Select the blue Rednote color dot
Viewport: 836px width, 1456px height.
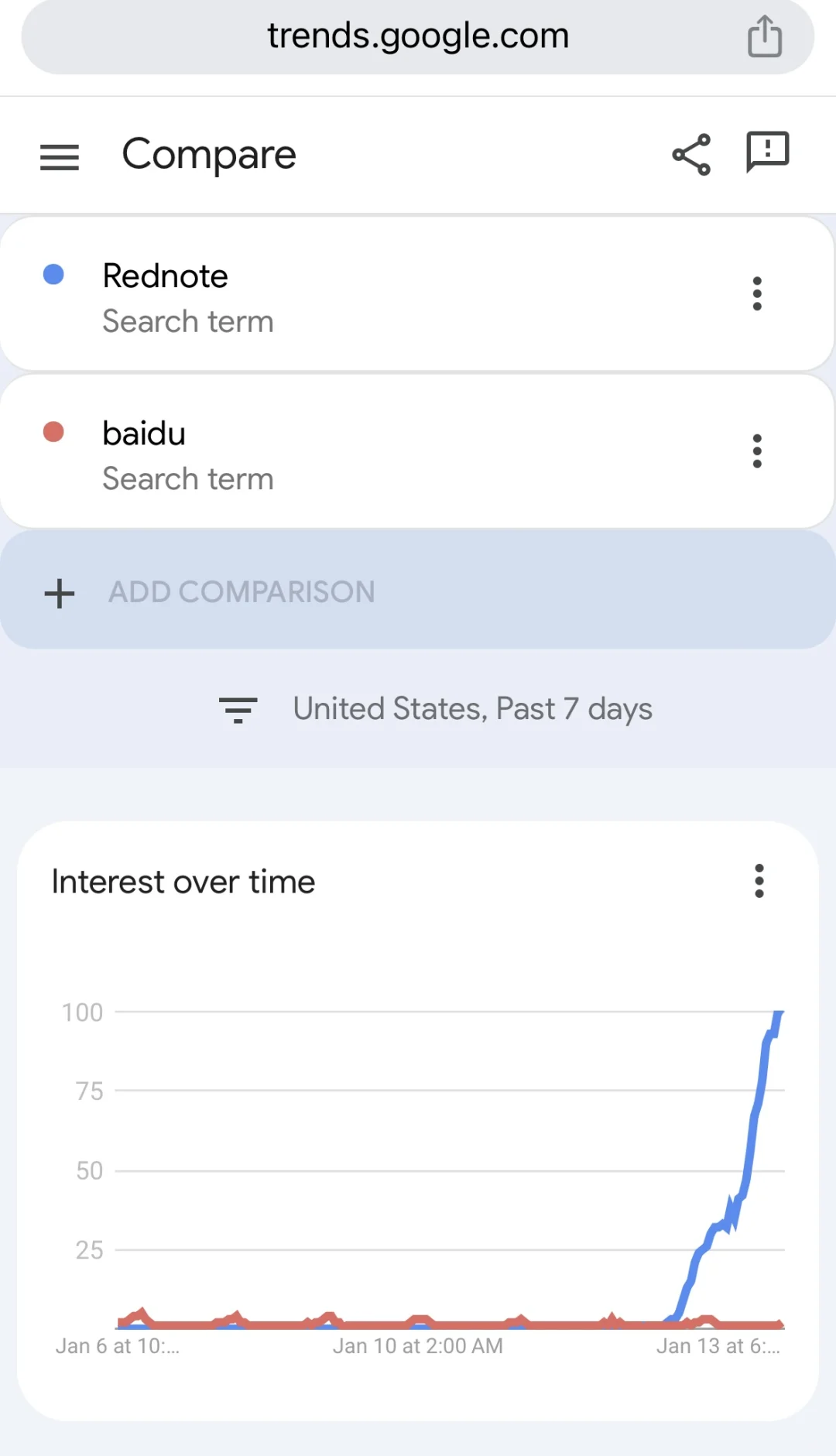pos(53,274)
